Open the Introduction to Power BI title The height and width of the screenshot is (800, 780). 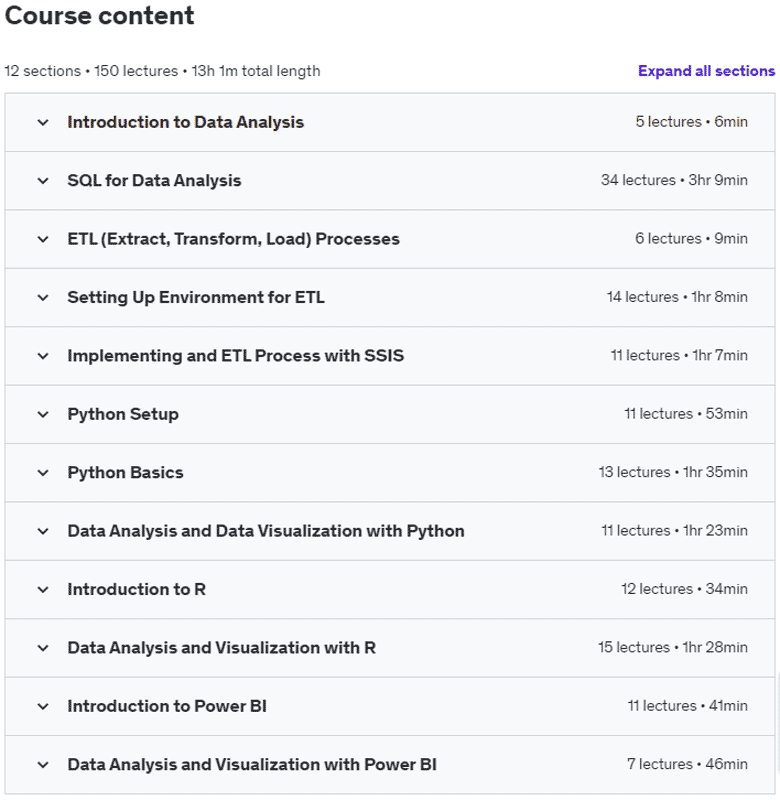point(167,706)
